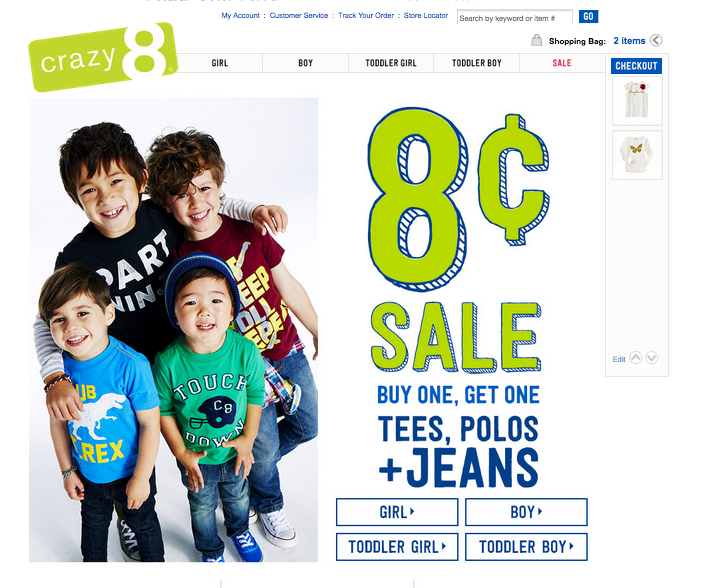The height and width of the screenshot is (588, 704).
Task: Click the GO search button
Action: [x=588, y=17]
